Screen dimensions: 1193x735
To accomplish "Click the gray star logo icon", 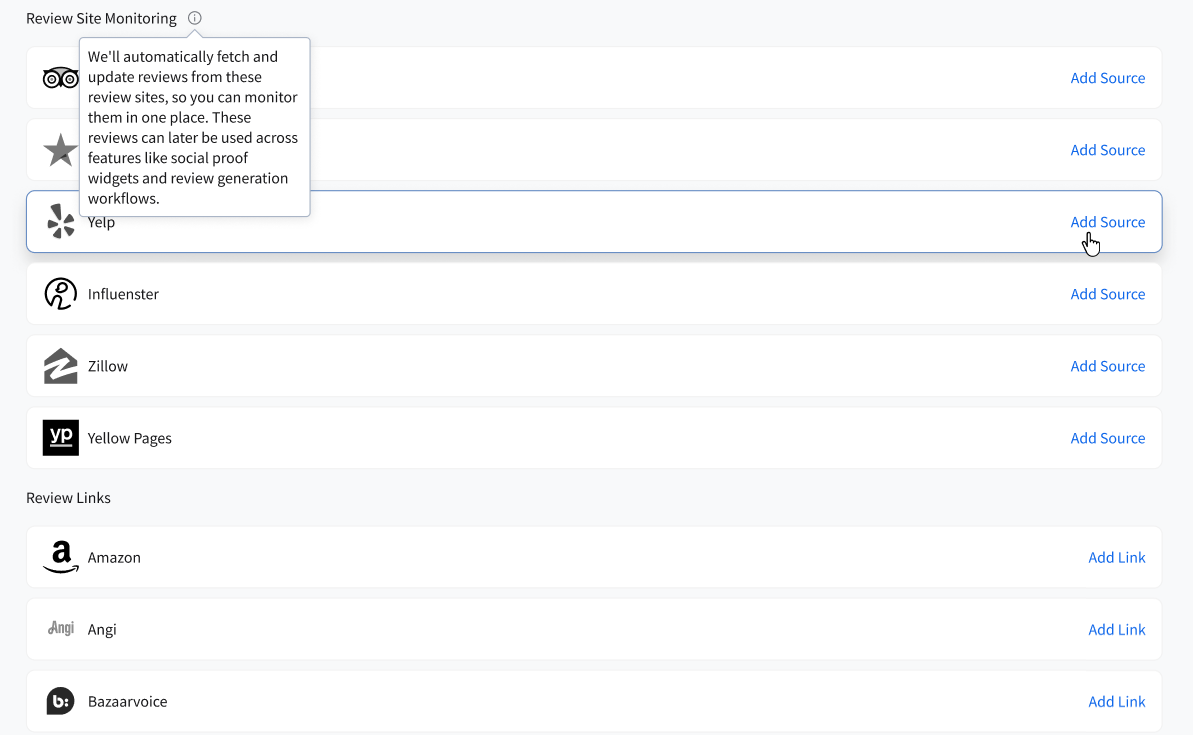I will (61, 150).
